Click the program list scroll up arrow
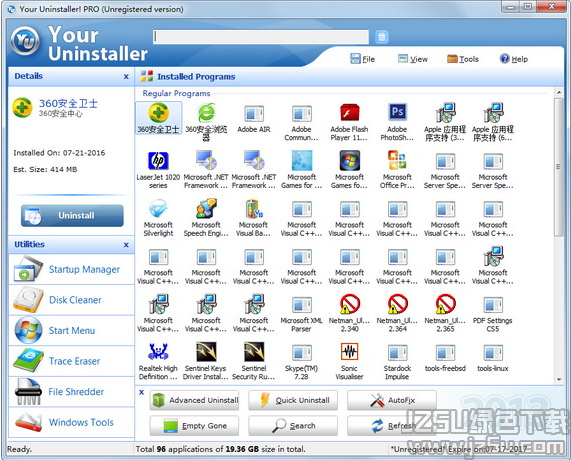This screenshot has height=460, width=571. coord(559,93)
